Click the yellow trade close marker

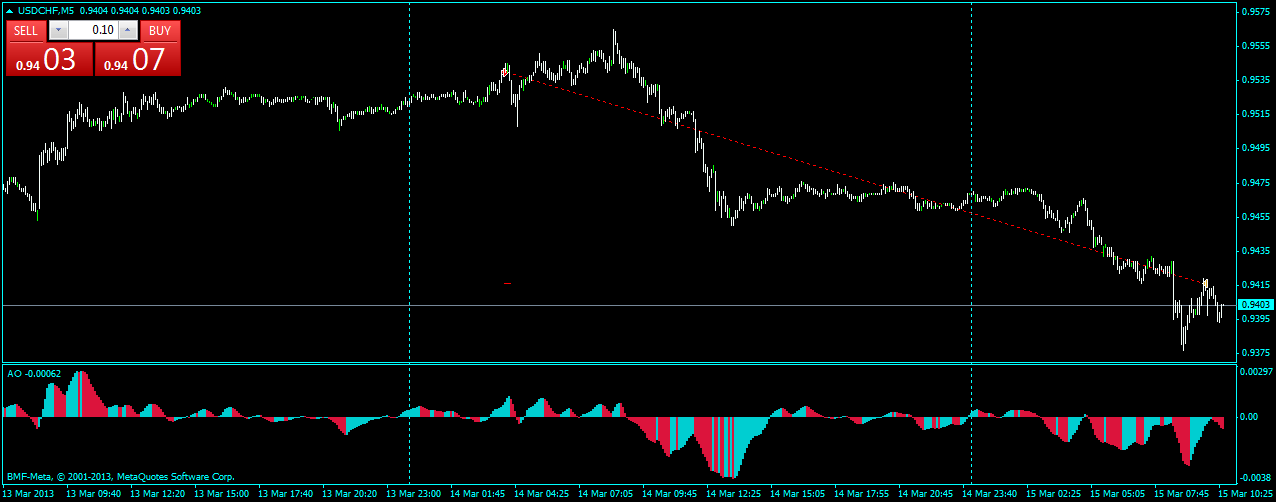(1206, 284)
